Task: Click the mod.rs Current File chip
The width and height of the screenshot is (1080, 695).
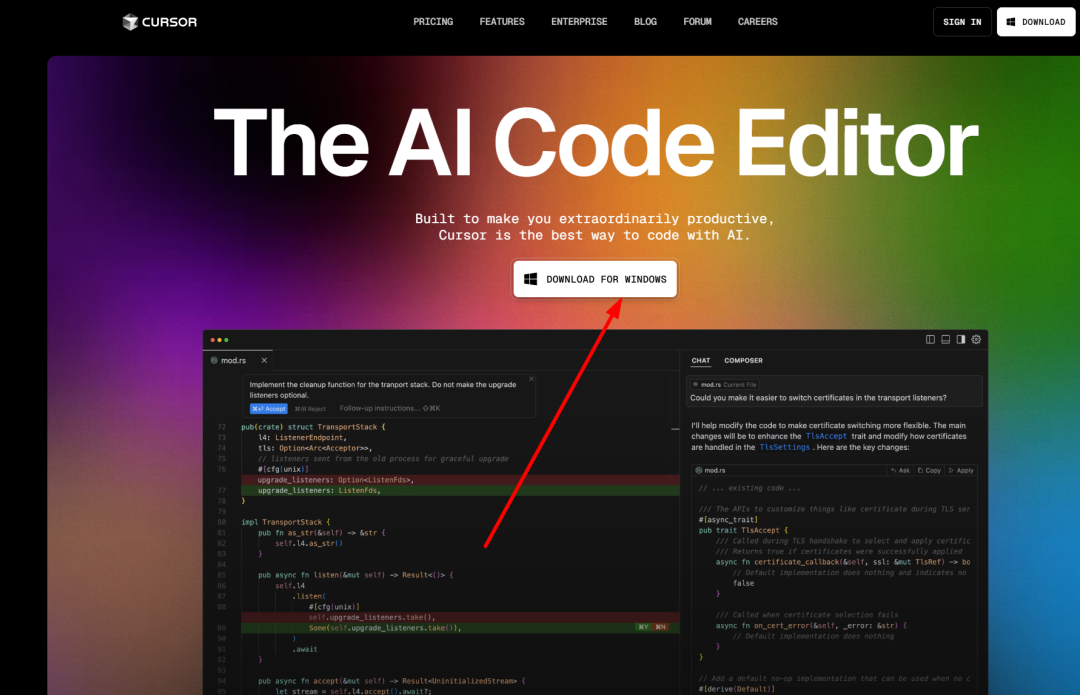Action: tap(725, 384)
